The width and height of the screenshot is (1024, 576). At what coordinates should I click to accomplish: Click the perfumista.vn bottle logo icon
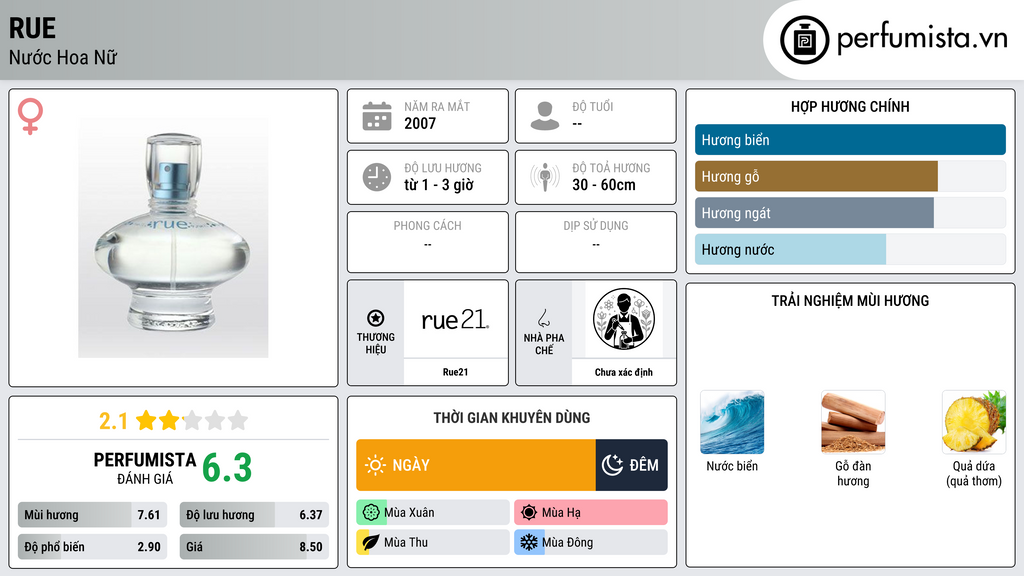804,40
